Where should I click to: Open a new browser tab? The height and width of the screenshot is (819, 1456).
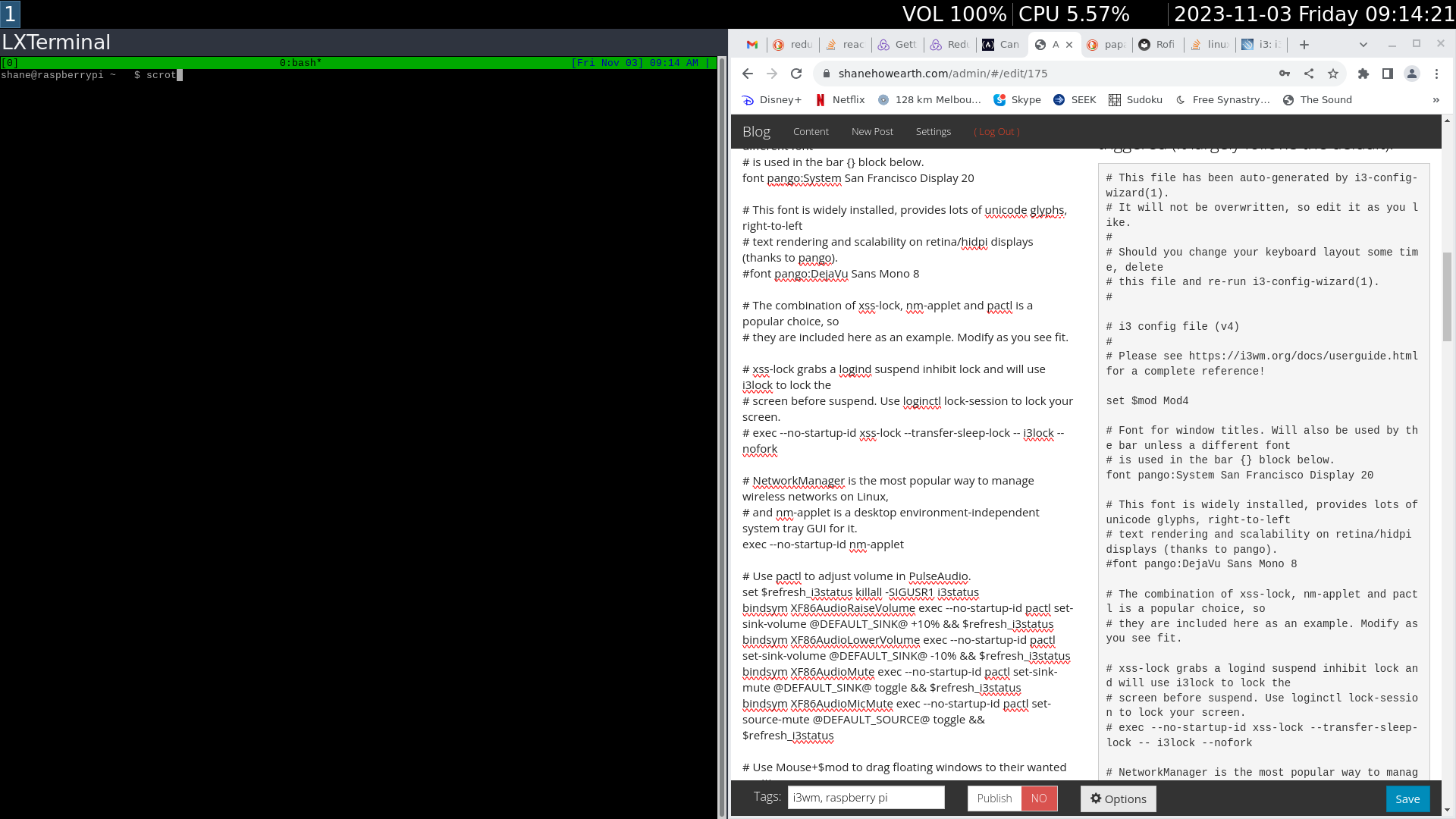[x=1304, y=45]
